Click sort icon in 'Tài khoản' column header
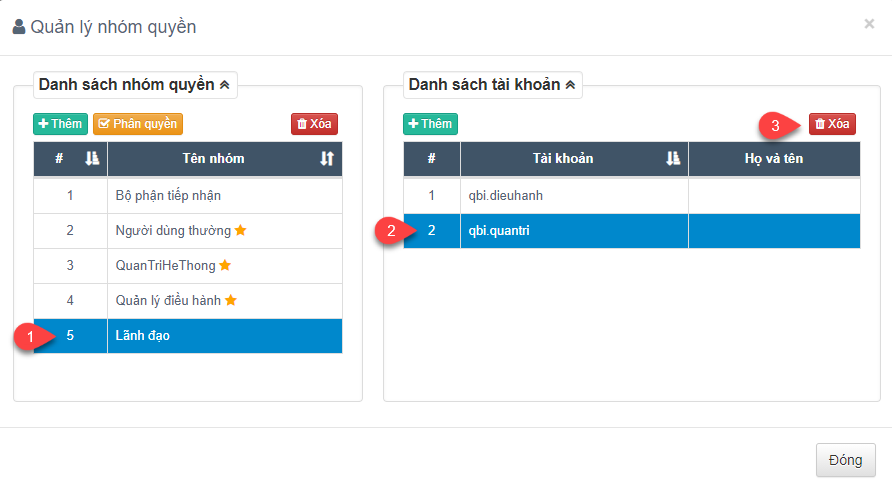892x489 pixels. tap(673, 159)
